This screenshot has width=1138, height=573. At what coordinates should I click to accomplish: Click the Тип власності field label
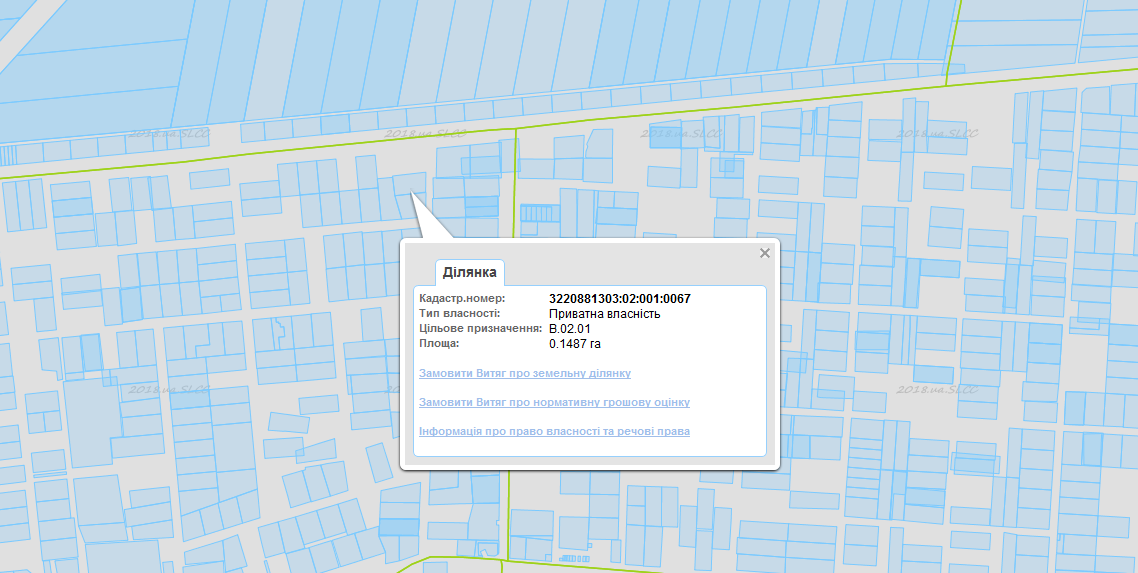(459, 314)
